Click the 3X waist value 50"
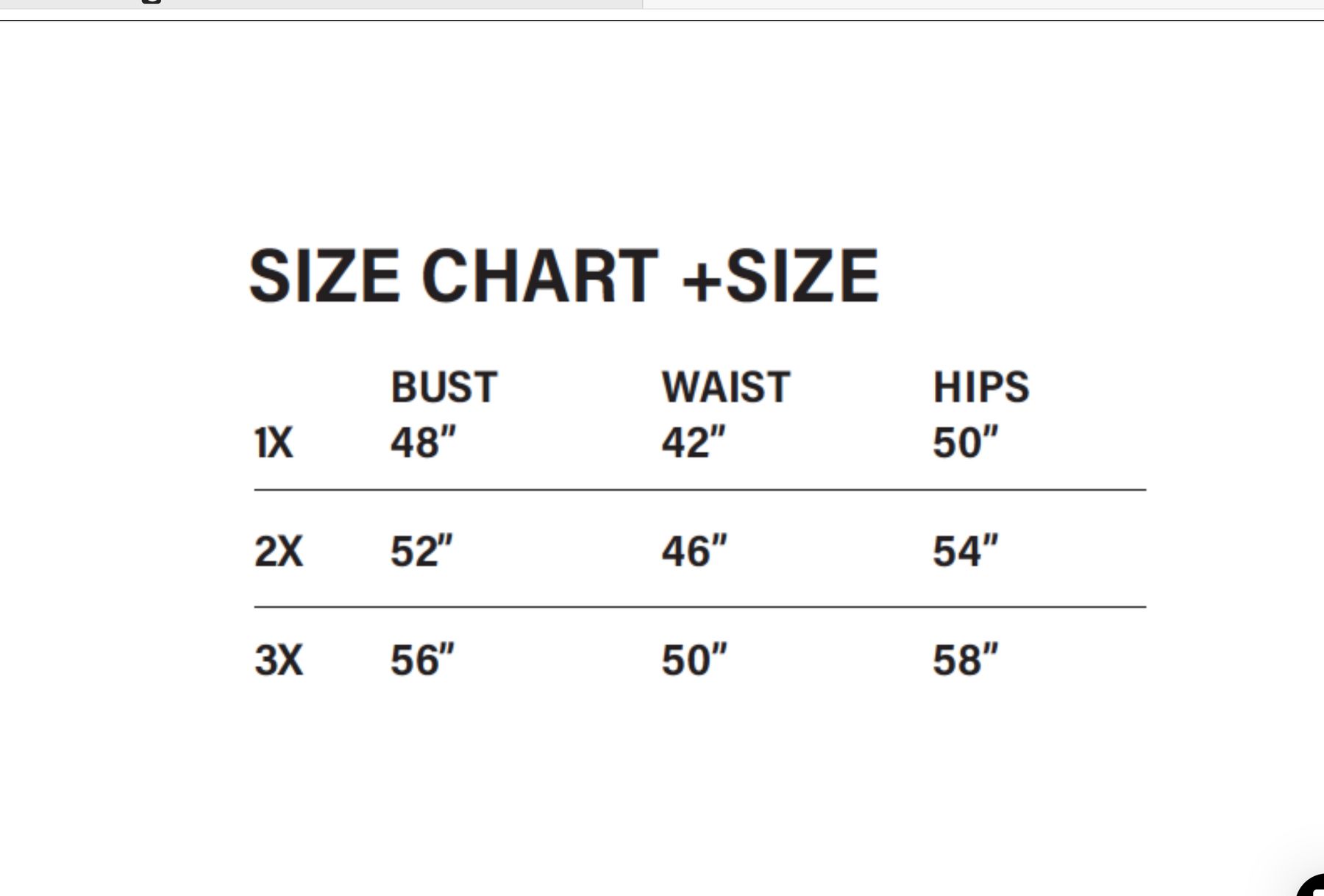 pyautogui.click(x=694, y=660)
